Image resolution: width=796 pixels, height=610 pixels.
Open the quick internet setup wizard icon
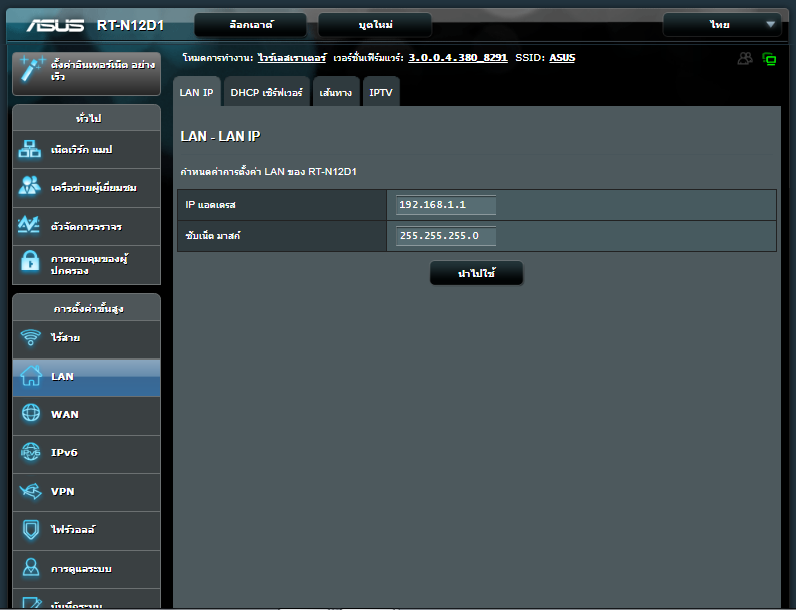coord(31,70)
